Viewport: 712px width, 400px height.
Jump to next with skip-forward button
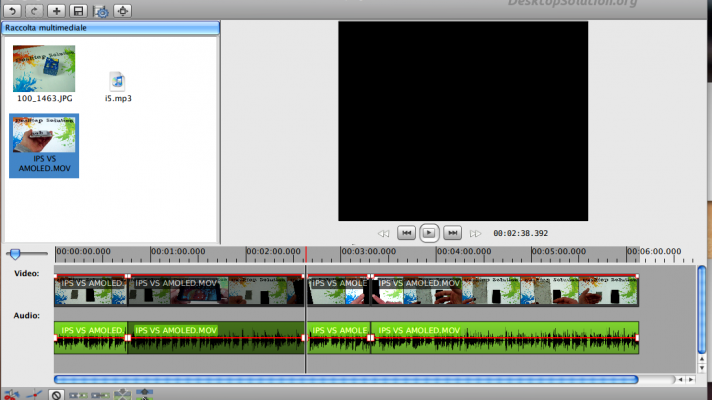[x=452, y=233]
